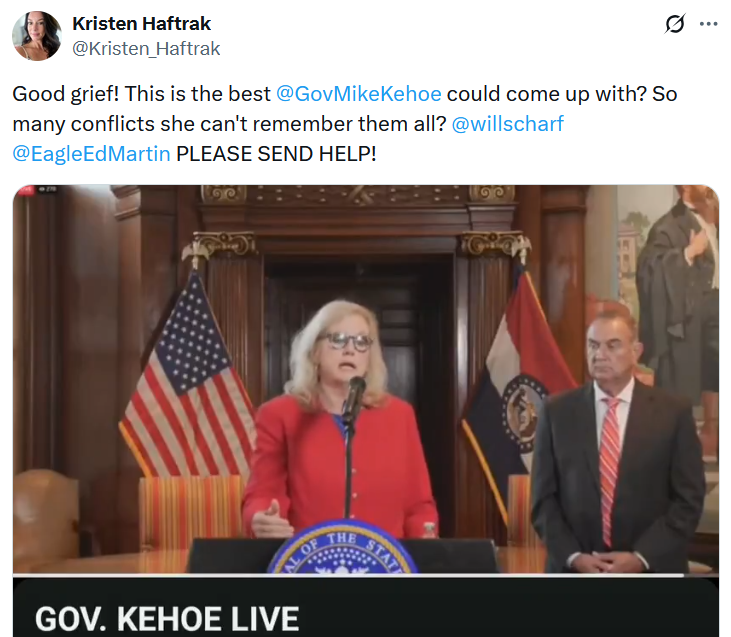Click the woman speaking in red jacket
The image size is (731, 637).
click(x=339, y=420)
